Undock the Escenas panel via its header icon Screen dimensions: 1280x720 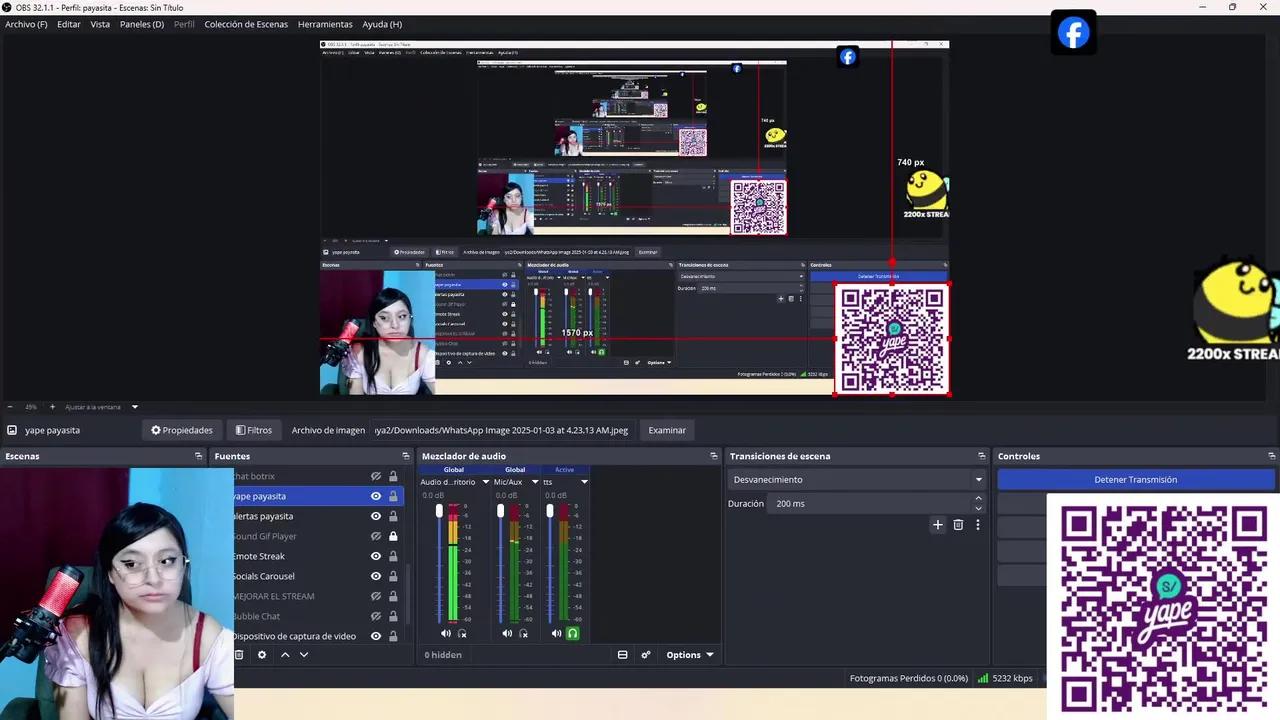point(198,456)
